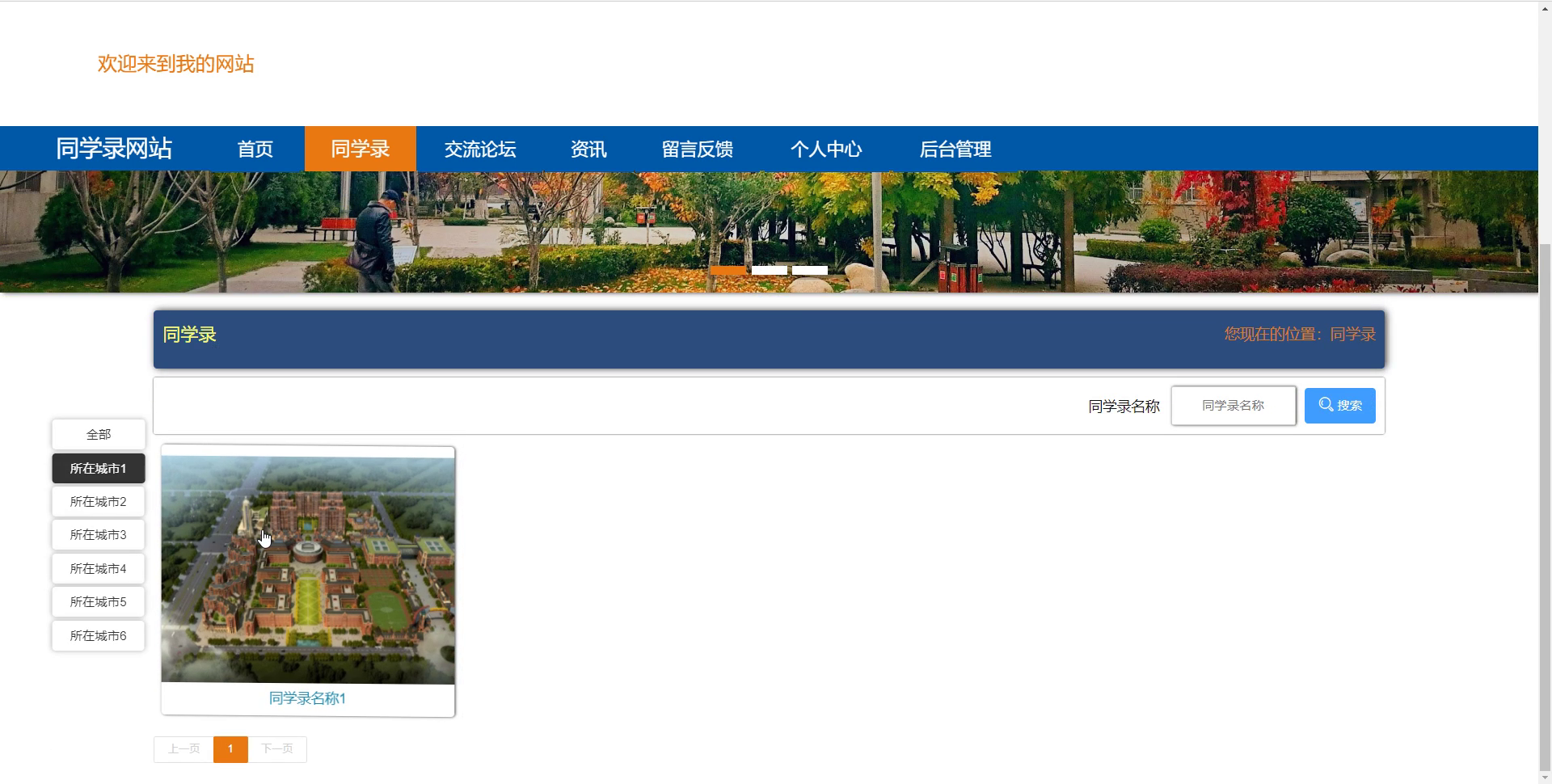
Task: Click the 上一页 pagination button
Action: tap(183, 749)
